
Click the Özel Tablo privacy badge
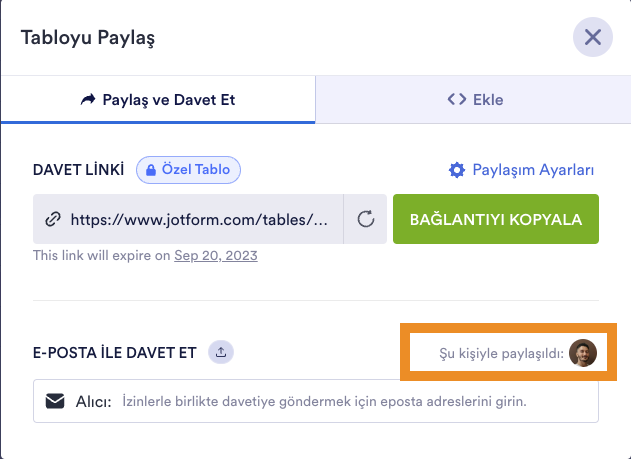tap(188, 170)
